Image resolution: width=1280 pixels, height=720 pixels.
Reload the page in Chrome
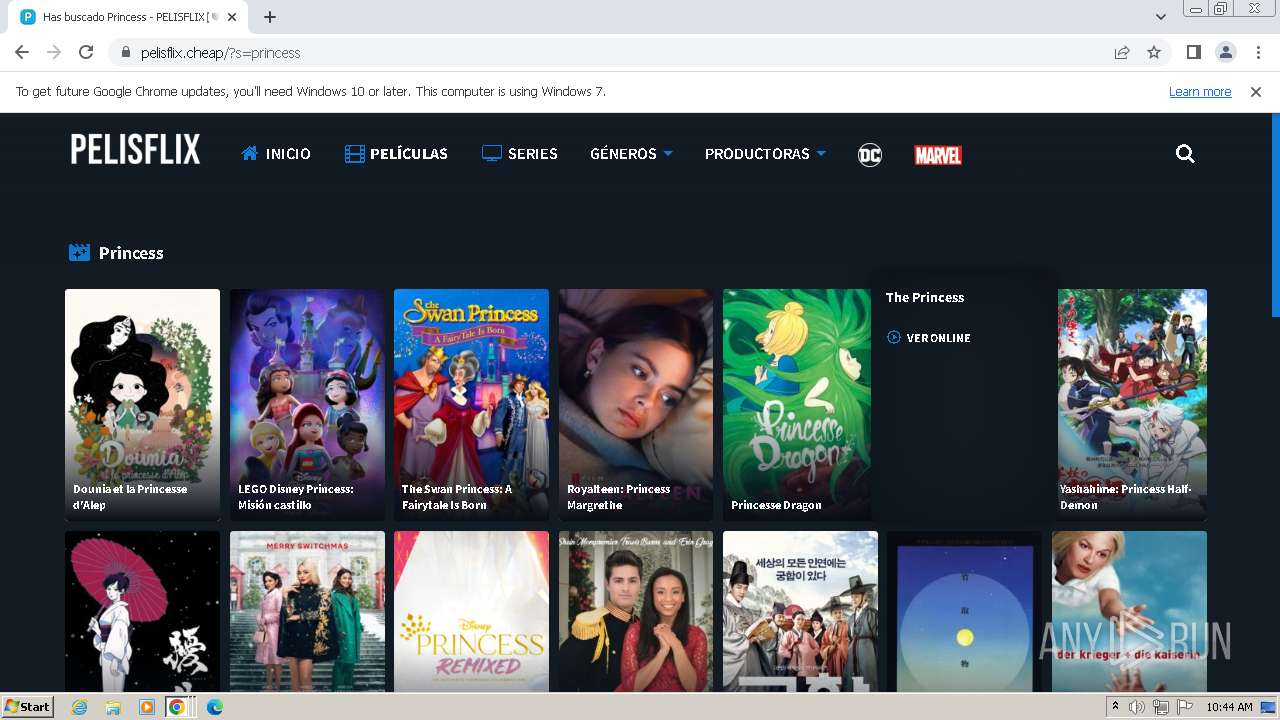pyautogui.click(x=86, y=53)
